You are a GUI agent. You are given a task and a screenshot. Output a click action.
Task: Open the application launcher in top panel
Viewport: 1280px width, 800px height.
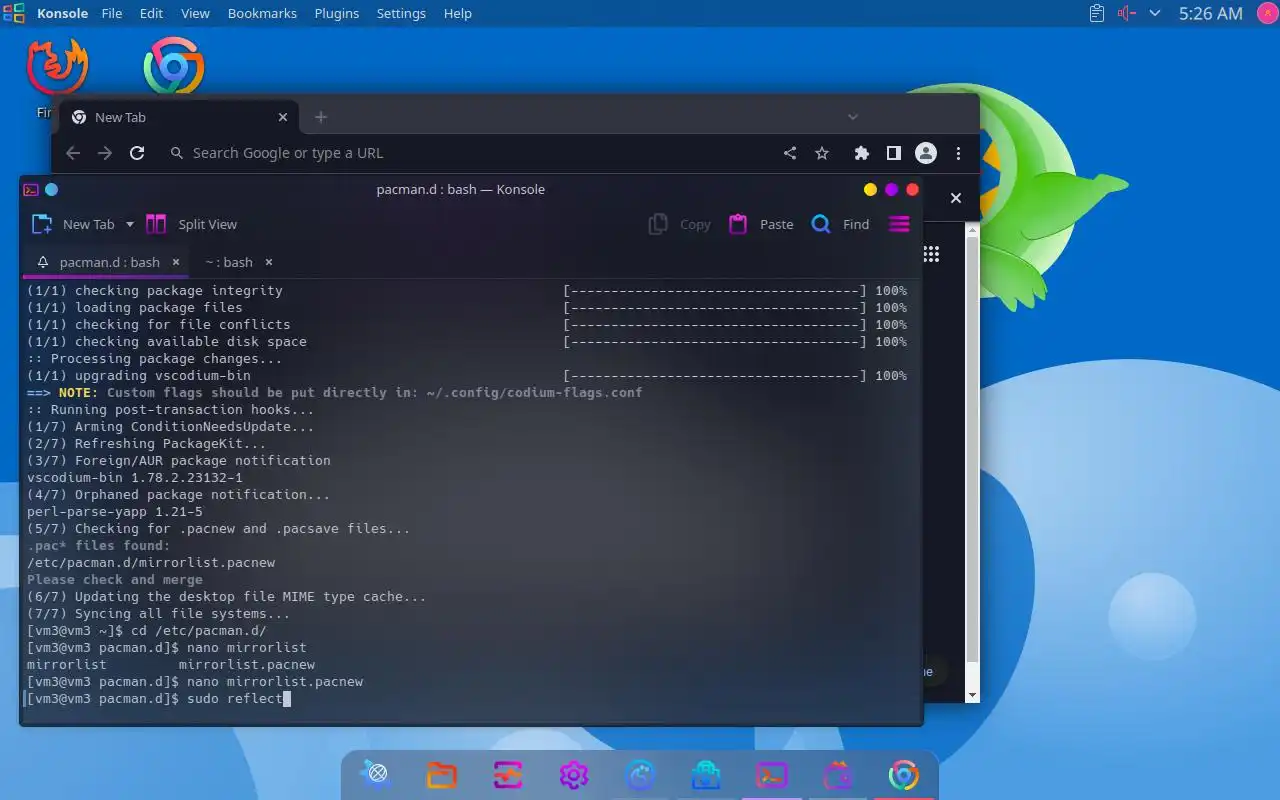(x=14, y=13)
